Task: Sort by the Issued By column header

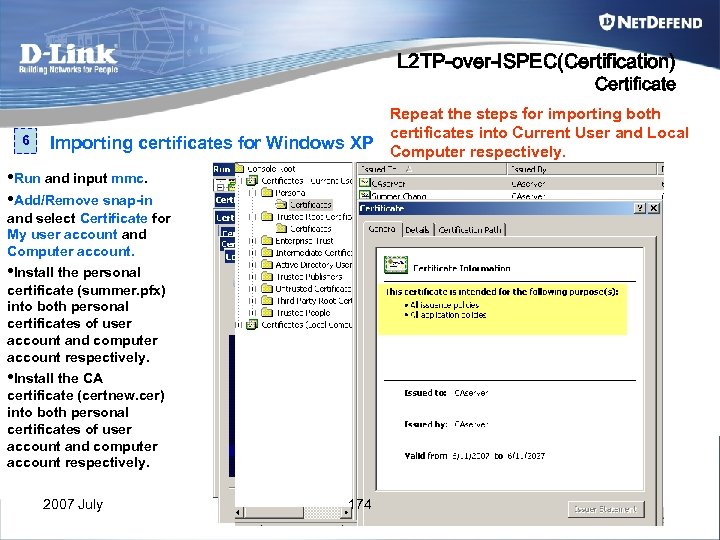Action: (582, 169)
